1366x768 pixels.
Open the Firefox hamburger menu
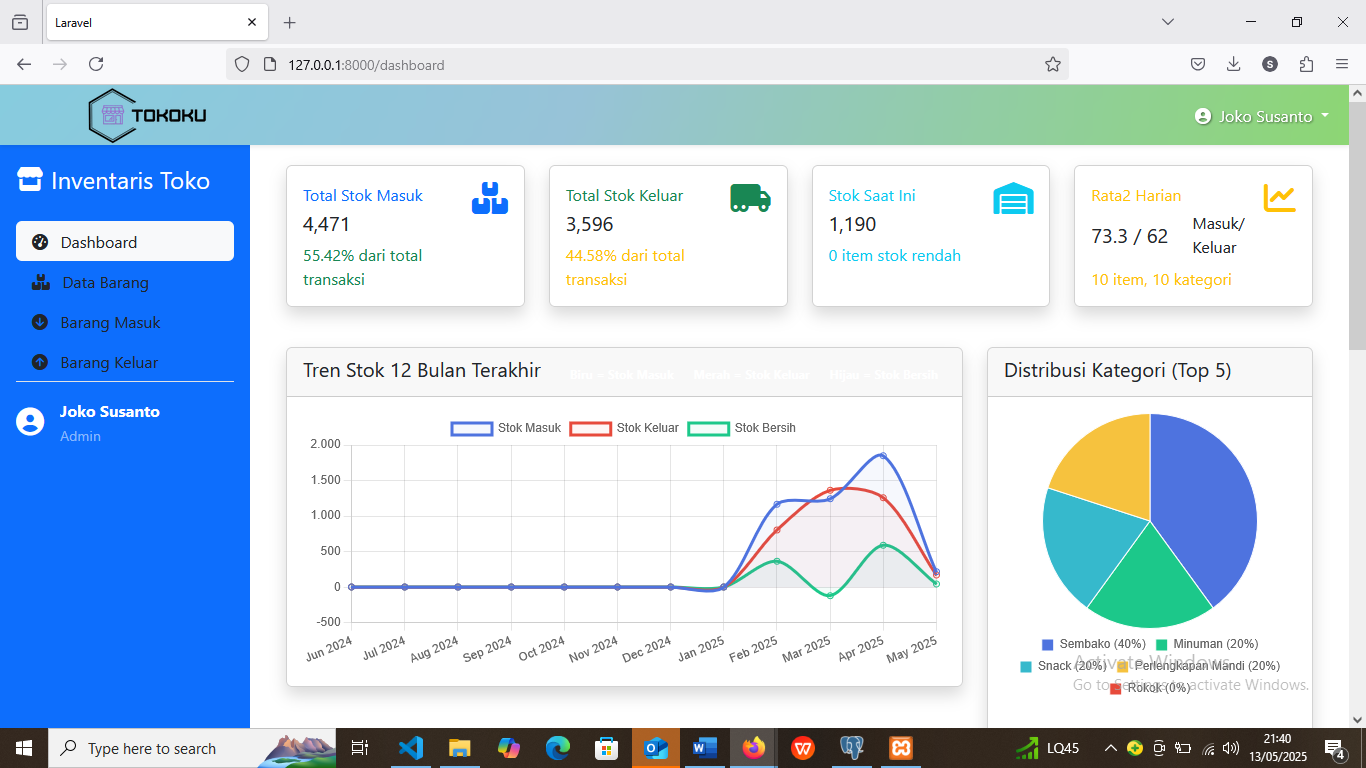[x=1343, y=64]
